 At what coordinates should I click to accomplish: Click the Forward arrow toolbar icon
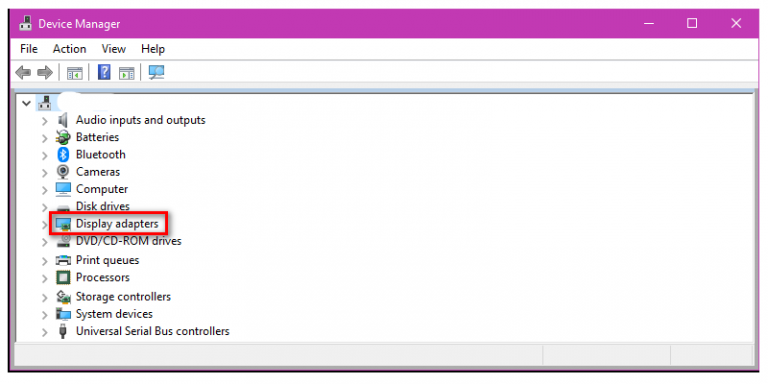pos(45,73)
